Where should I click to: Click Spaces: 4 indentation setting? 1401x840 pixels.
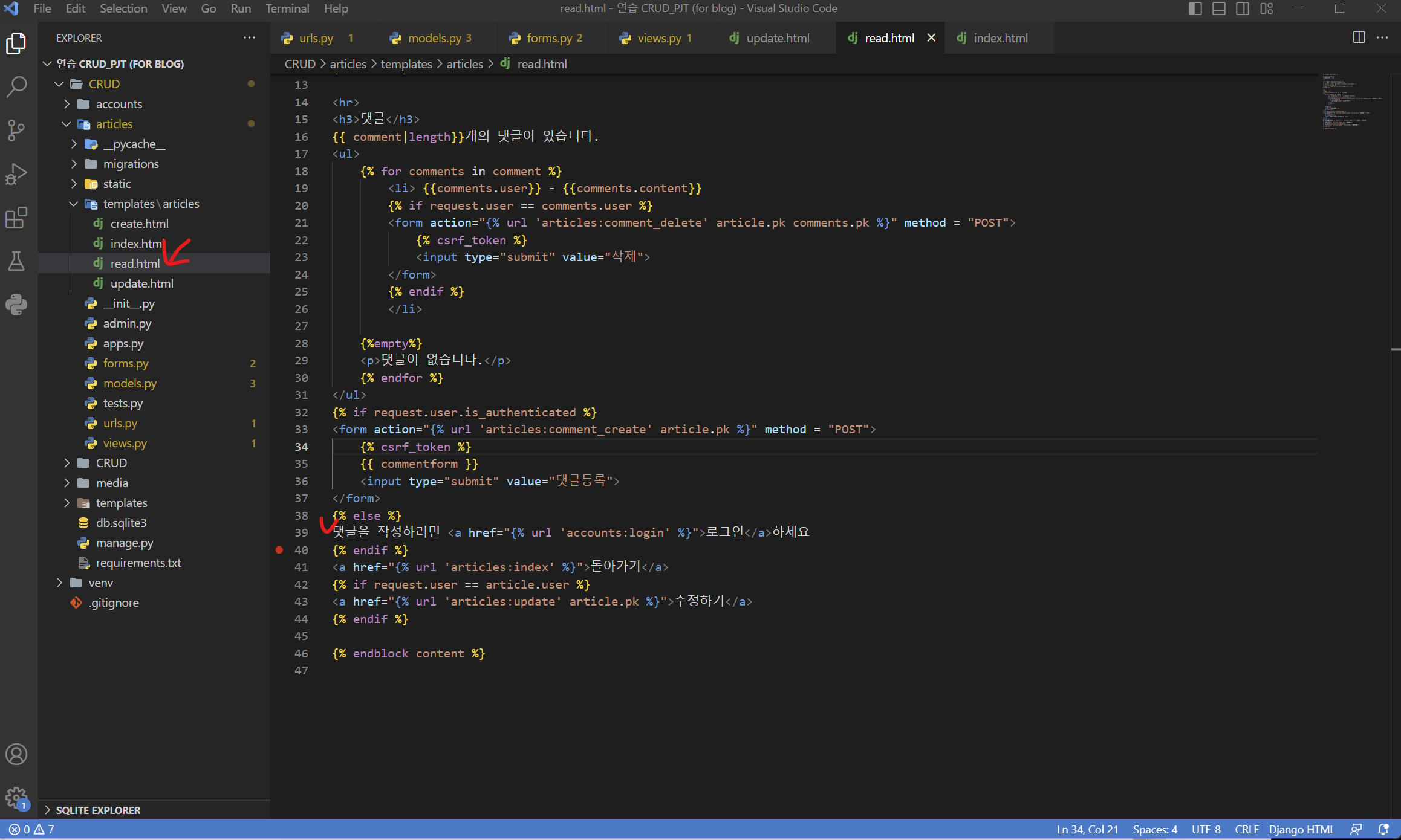click(x=1154, y=829)
